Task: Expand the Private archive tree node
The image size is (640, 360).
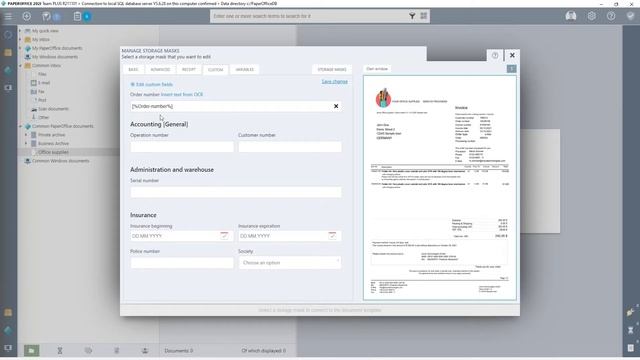Action: click(26, 135)
